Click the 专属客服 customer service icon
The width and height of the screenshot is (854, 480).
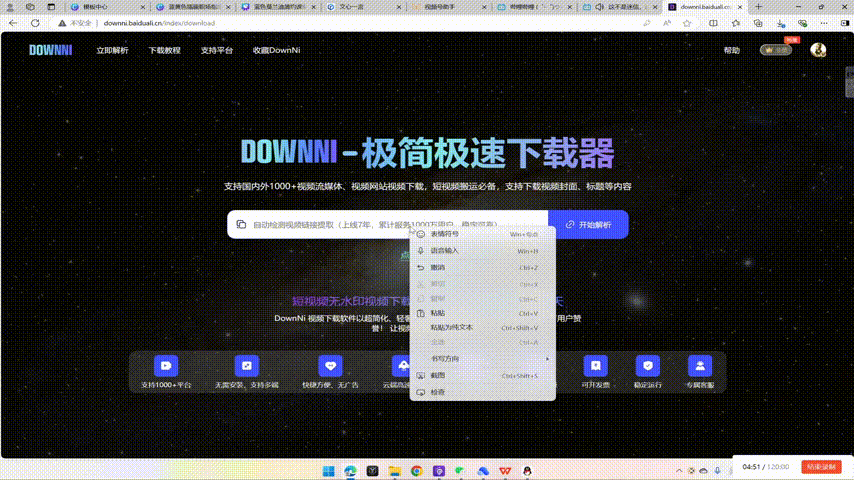click(x=700, y=365)
